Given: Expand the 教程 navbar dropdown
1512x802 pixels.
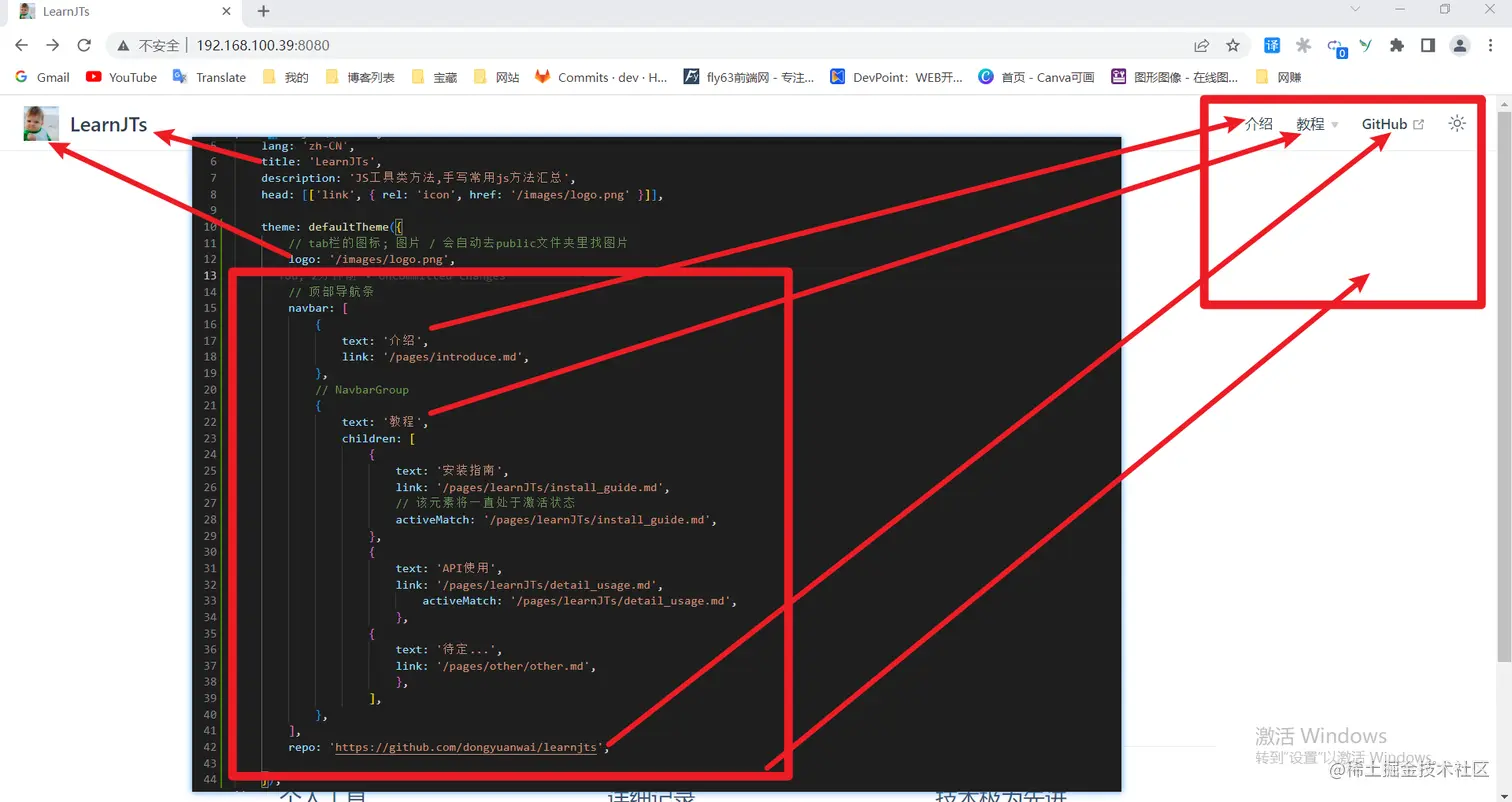Looking at the screenshot, I should click(x=1317, y=124).
